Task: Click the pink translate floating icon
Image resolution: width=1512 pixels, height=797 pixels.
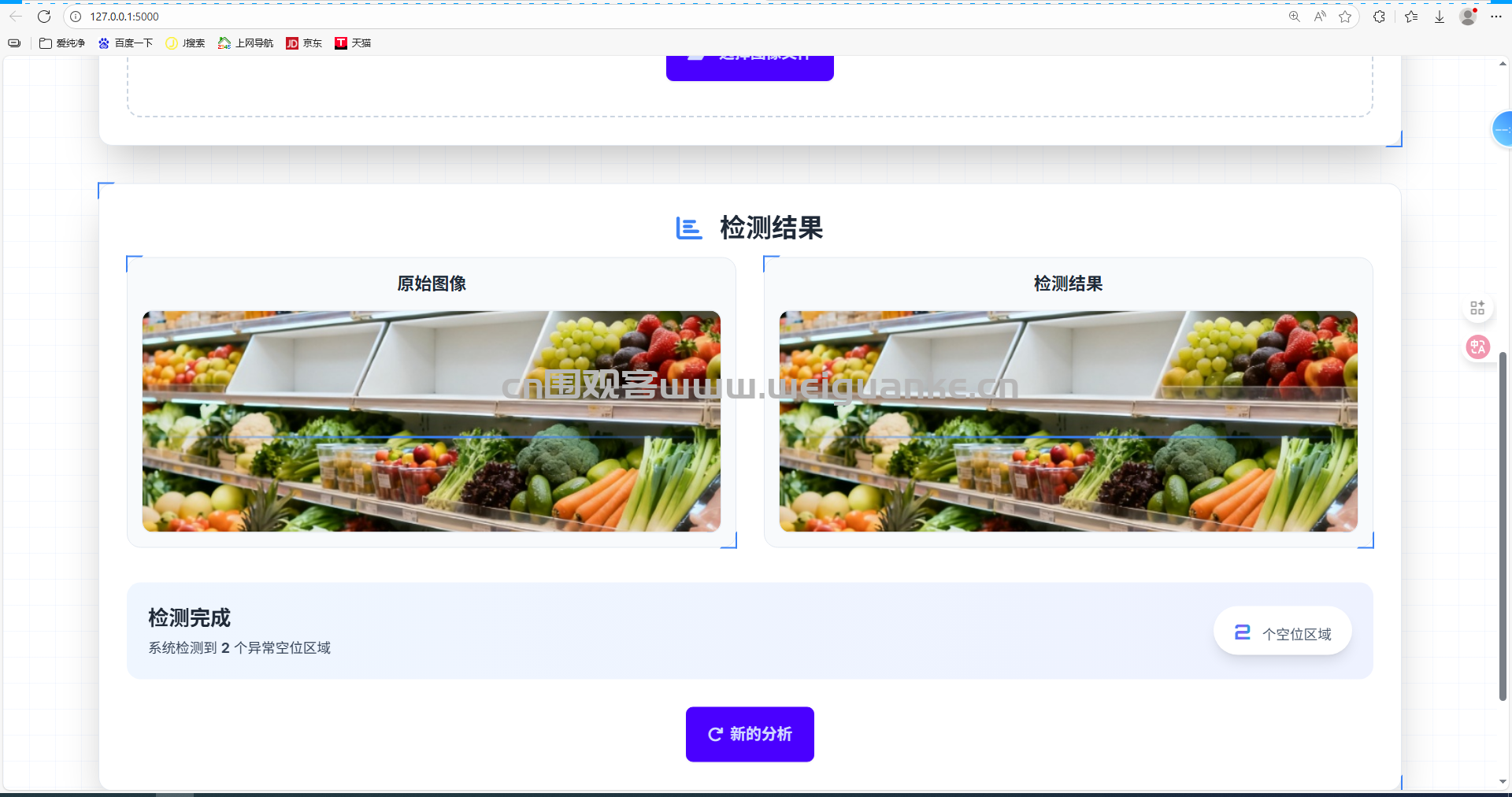Action: [1477, 347]
